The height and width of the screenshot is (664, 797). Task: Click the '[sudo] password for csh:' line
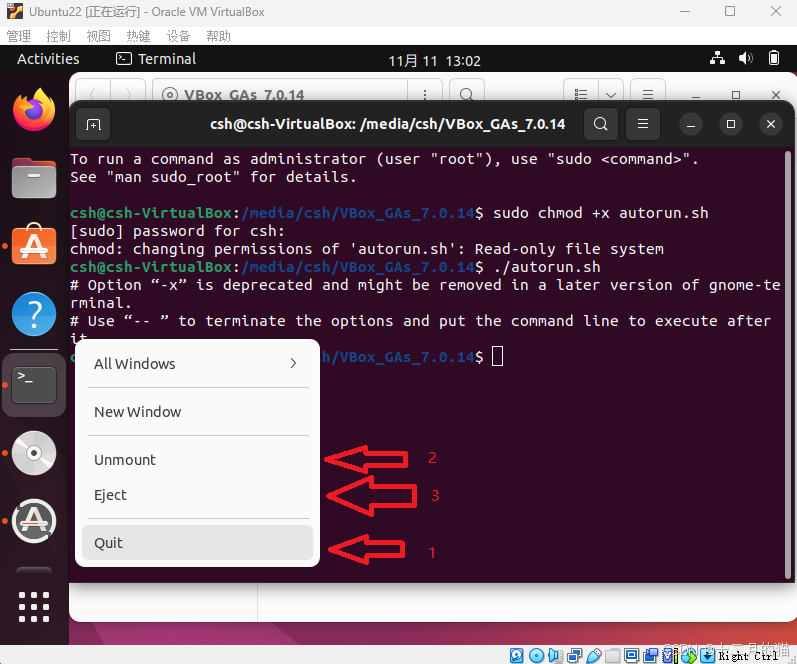(x=177, y=231)
